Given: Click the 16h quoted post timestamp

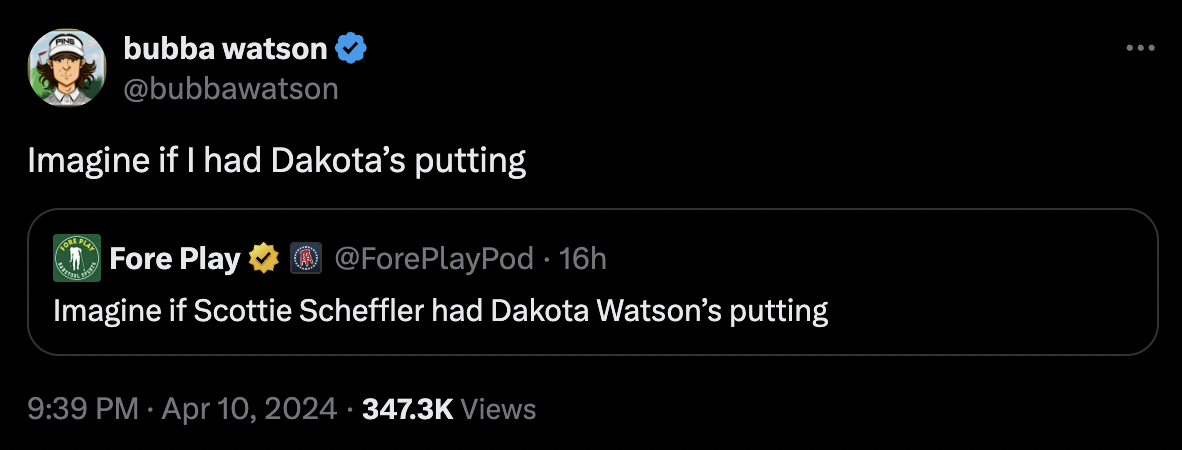Looking at the screenshot, I should click(x=583, y=260).
